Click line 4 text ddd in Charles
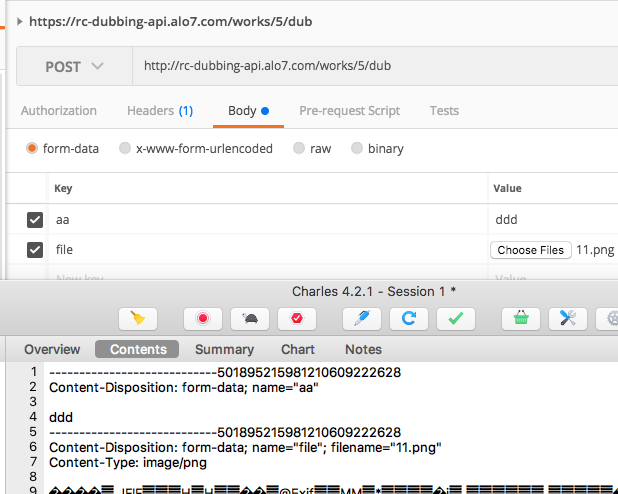This screenshot has height=494, width=618. [x=61, y=418]
